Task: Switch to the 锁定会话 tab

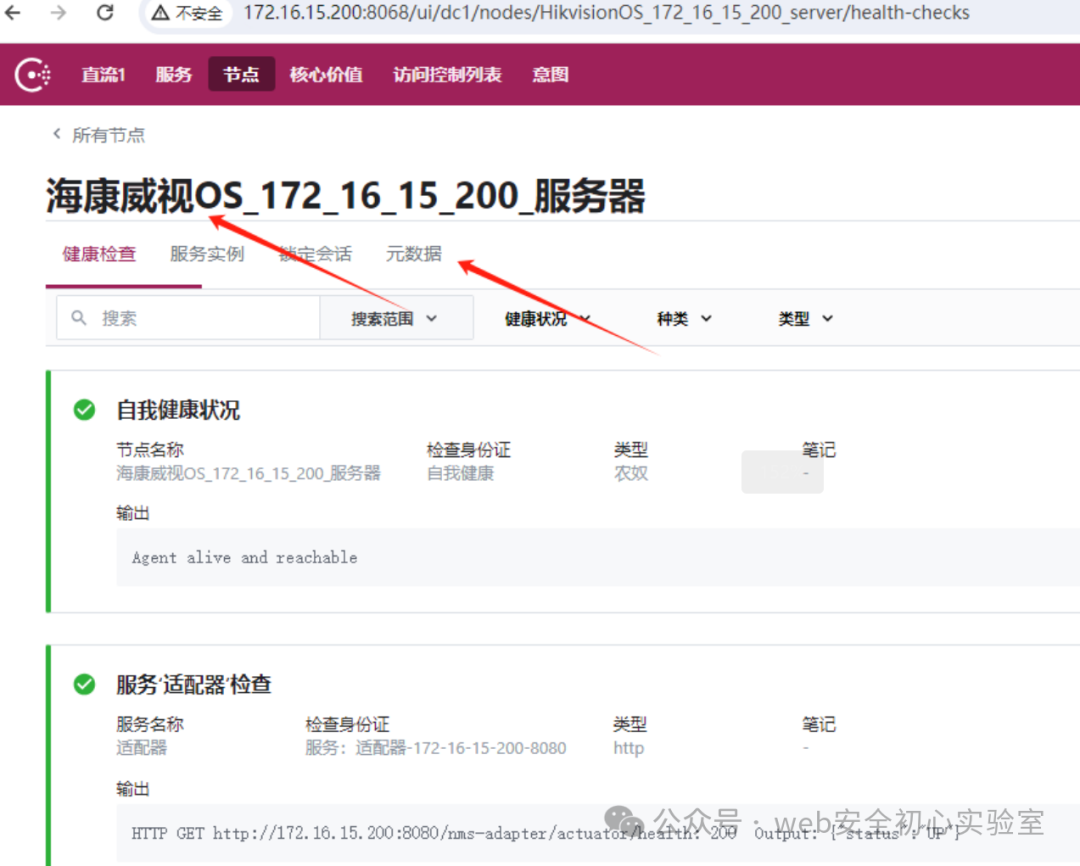Action: (x=315, y=254)
